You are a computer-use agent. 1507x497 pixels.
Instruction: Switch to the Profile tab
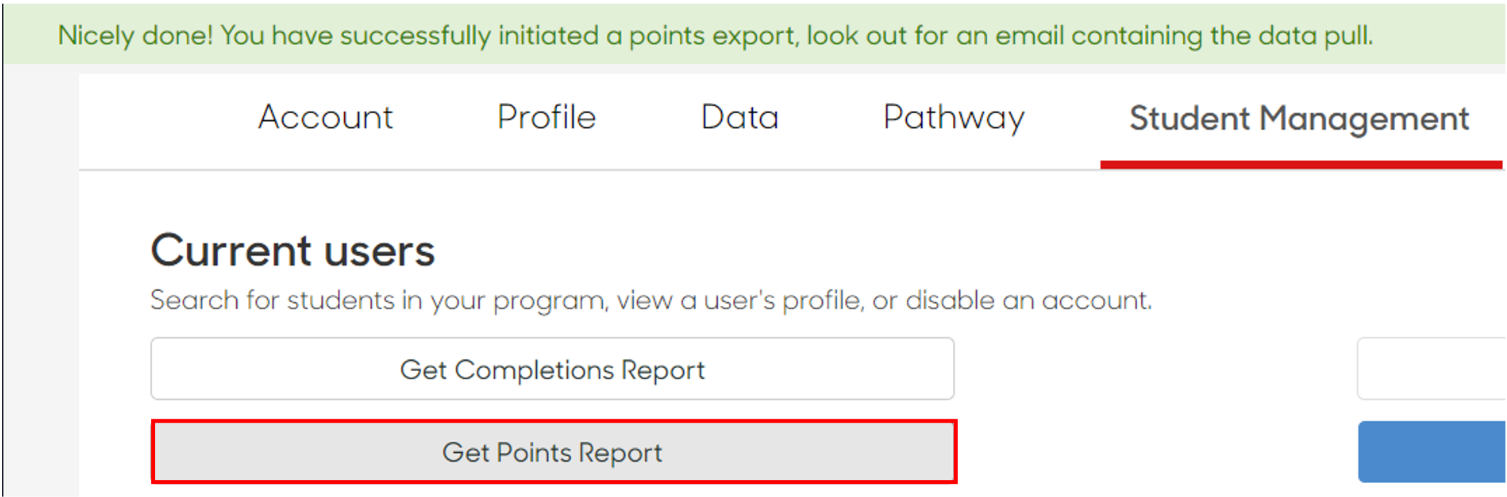(546, 118)
